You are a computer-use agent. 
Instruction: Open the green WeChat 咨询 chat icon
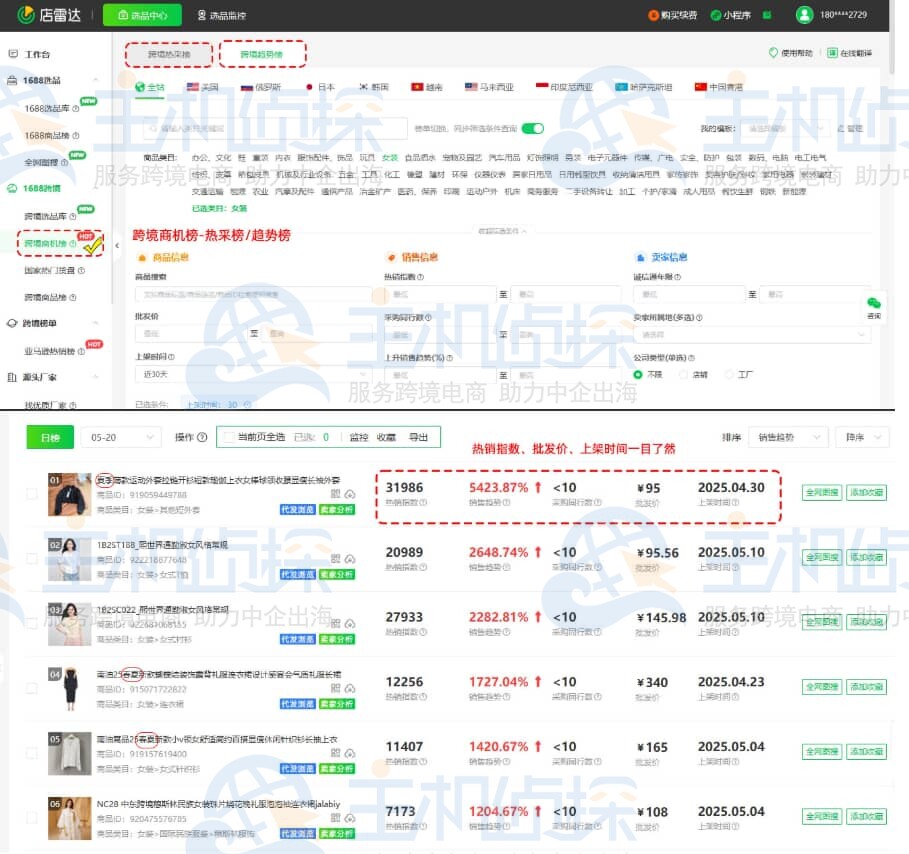coord(874,303)
